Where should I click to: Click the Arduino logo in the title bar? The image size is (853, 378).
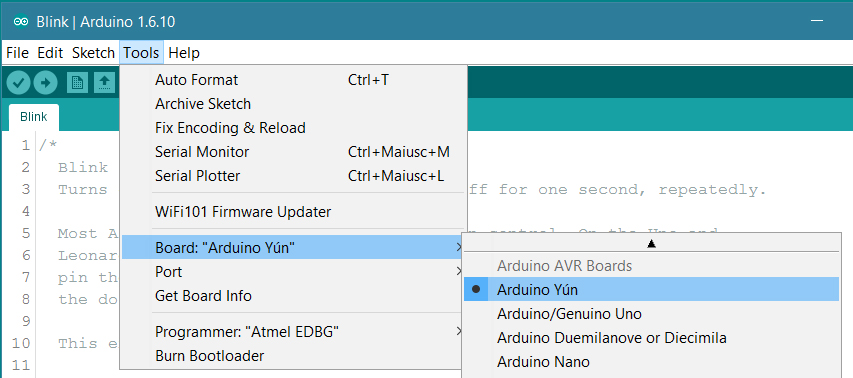(x=21, y=22)
